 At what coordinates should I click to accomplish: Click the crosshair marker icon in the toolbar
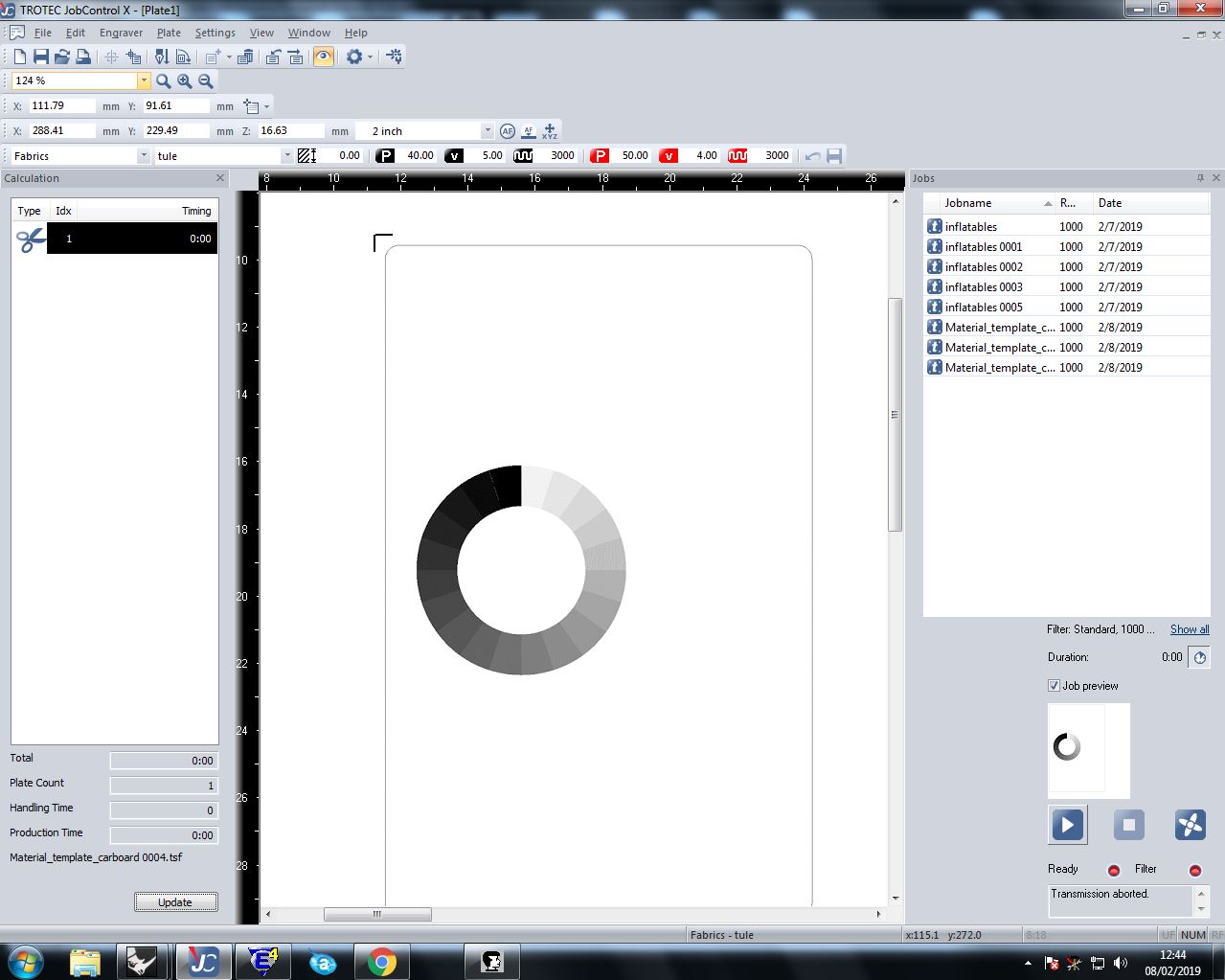[x=111, y=57]
